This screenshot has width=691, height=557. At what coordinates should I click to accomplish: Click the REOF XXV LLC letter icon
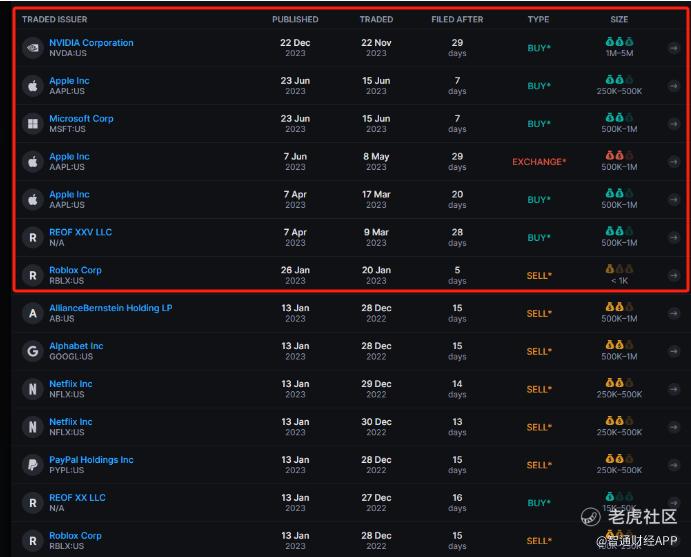33,237
